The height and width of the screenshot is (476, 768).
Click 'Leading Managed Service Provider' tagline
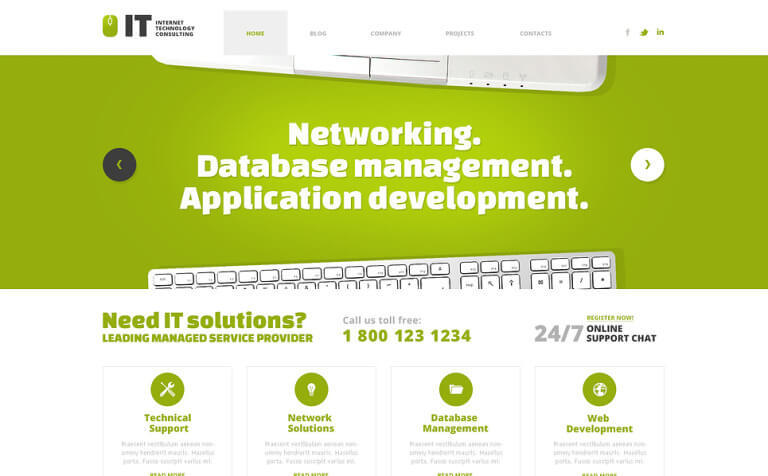(207, 338)
